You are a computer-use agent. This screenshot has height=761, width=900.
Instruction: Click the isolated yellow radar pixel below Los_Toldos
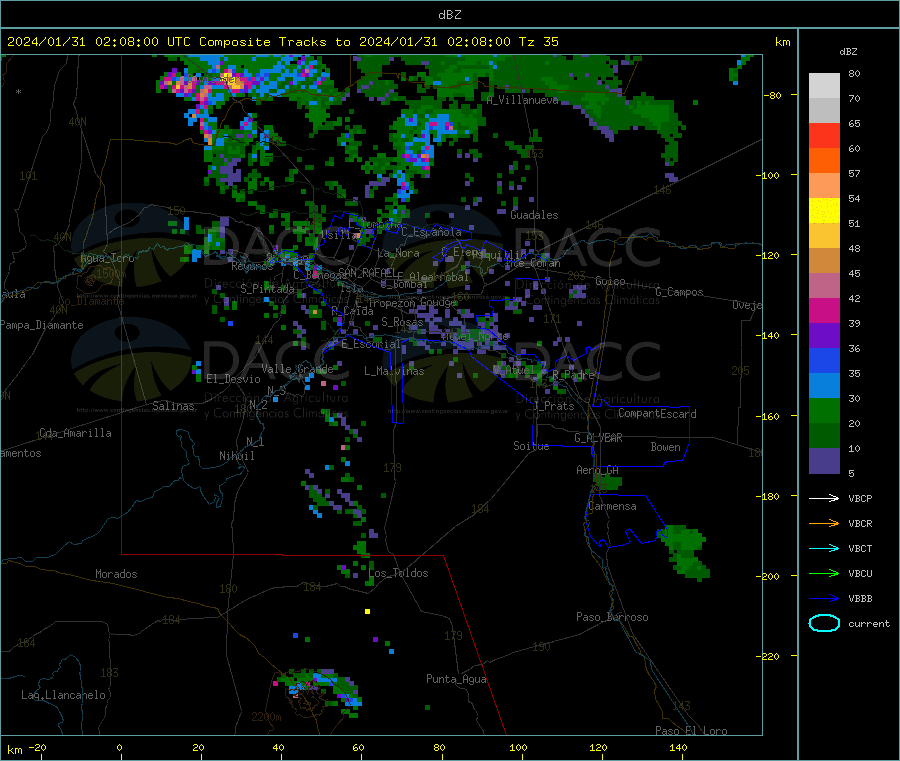pyautogui.click(x=367, y=612)
